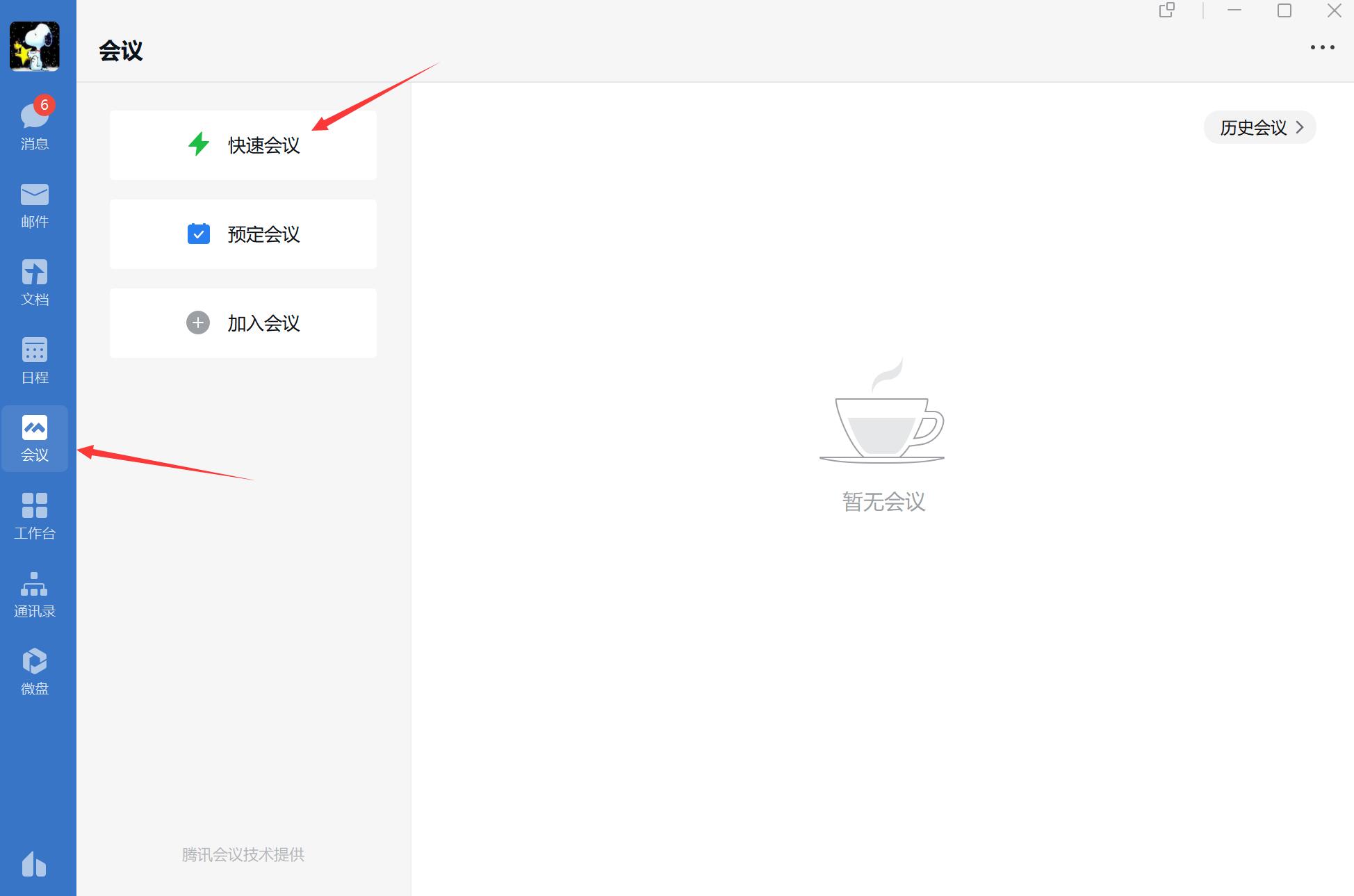Open 工作台 (Workbench) panel
This screenshot has height=896, width=1354.
click(36, 516)
